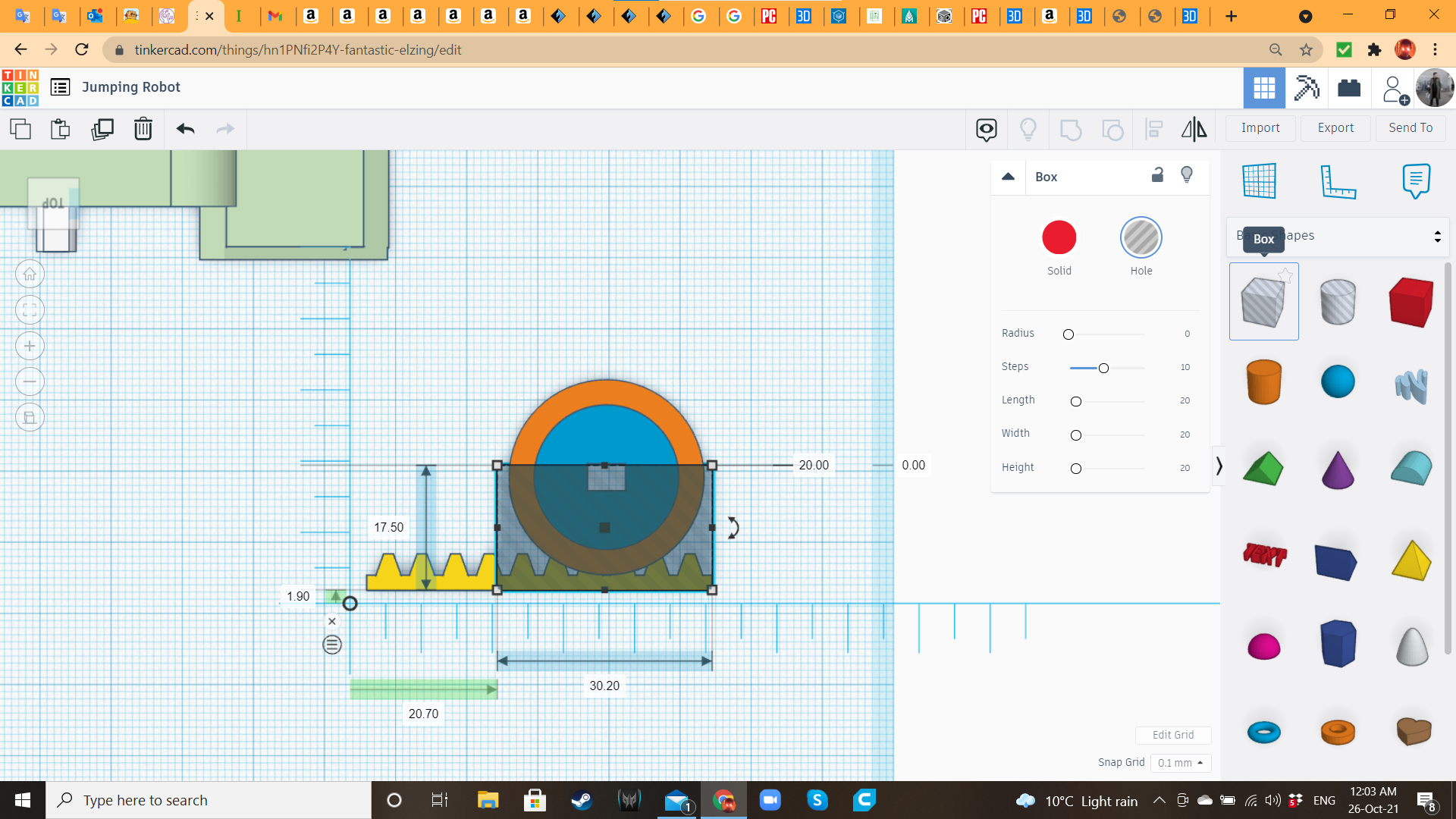Image resolution: width=1456 pixels, height=819 pixels.
Task: Select the Workplane tool icon
Action: [x=1259, y=181]
